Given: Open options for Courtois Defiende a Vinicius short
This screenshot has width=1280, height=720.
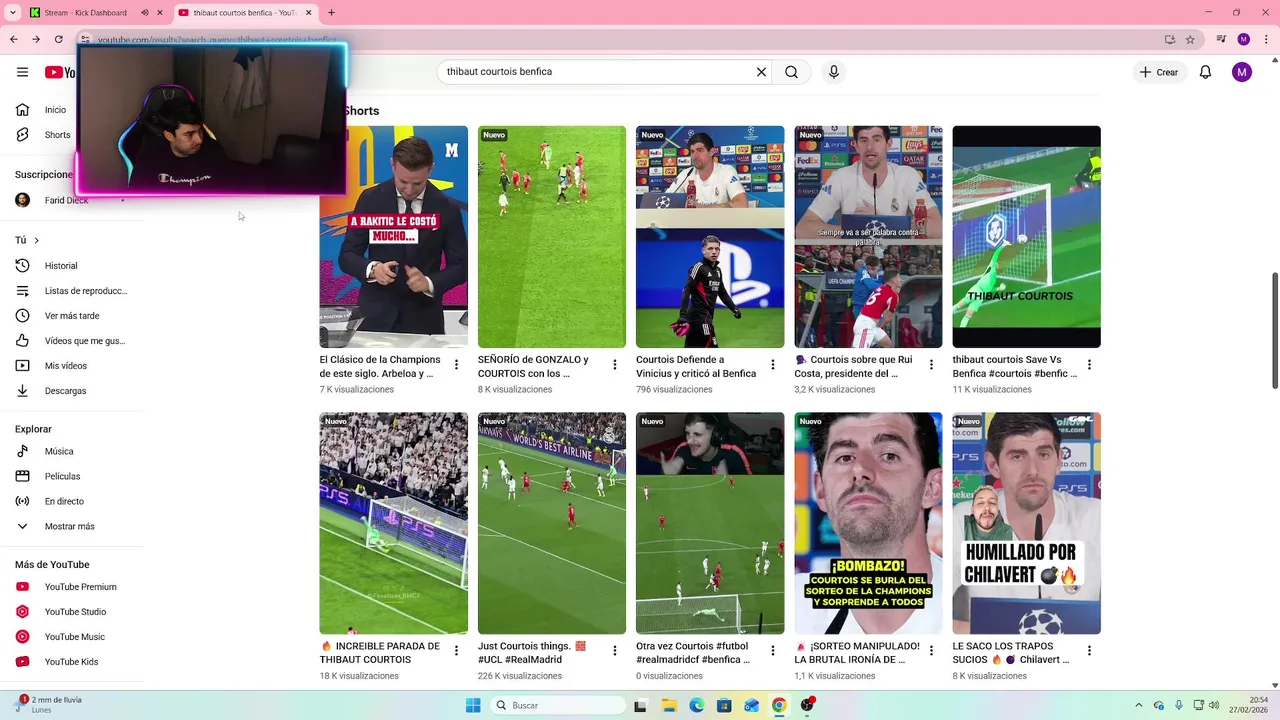Looking at the screenshot, I should 772,365.
